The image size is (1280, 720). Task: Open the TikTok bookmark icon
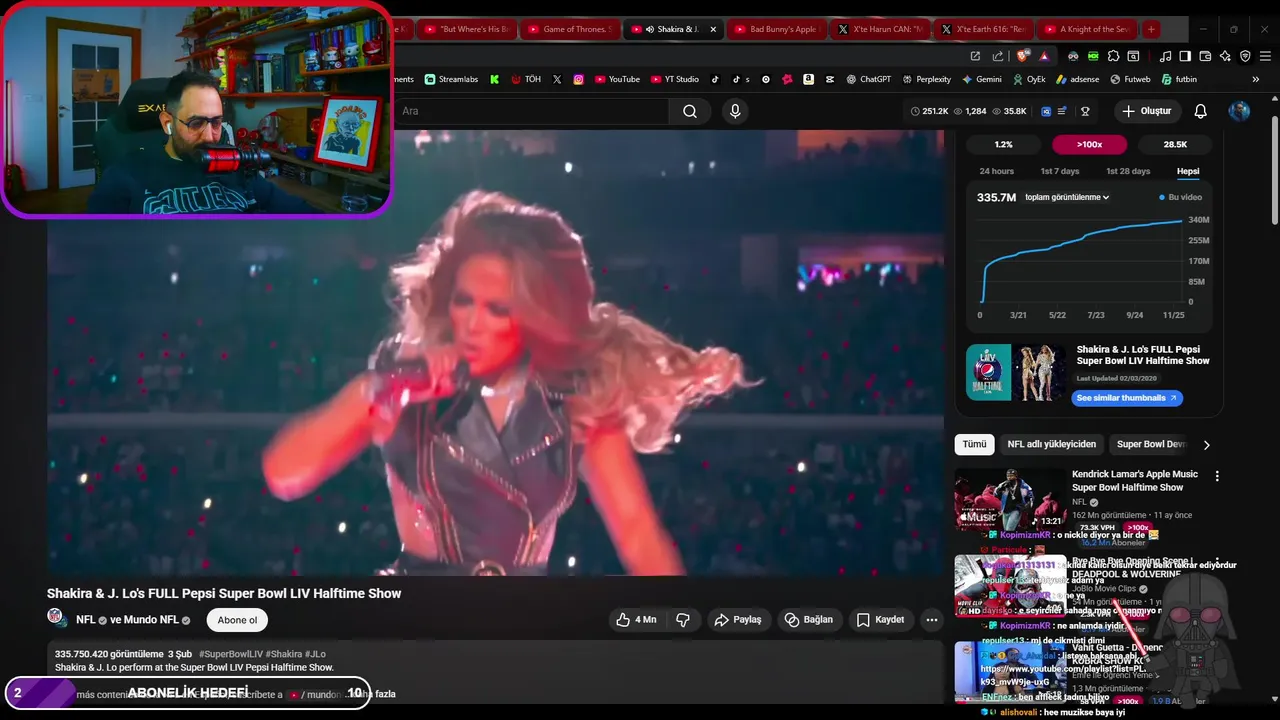point(715,79)
